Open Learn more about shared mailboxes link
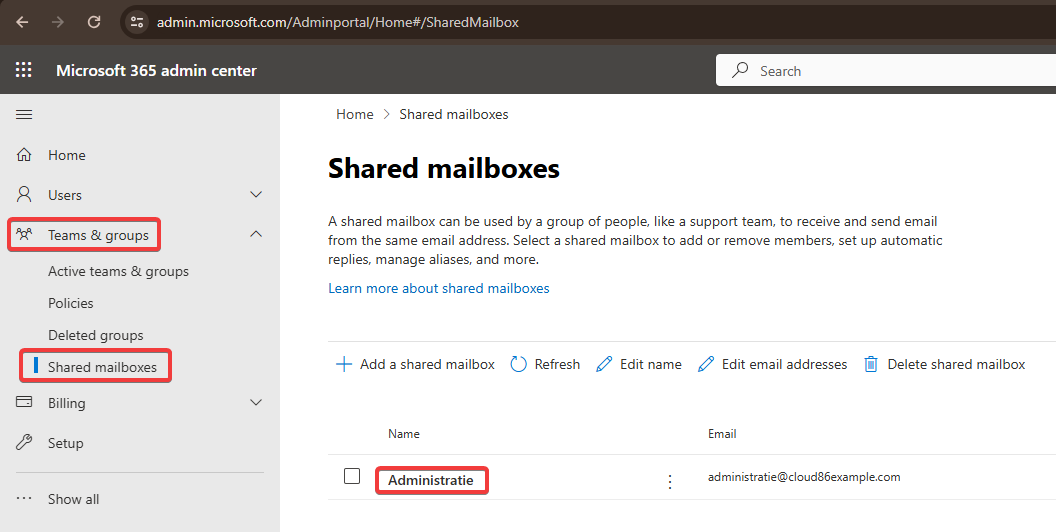 (x=438, y=288)
